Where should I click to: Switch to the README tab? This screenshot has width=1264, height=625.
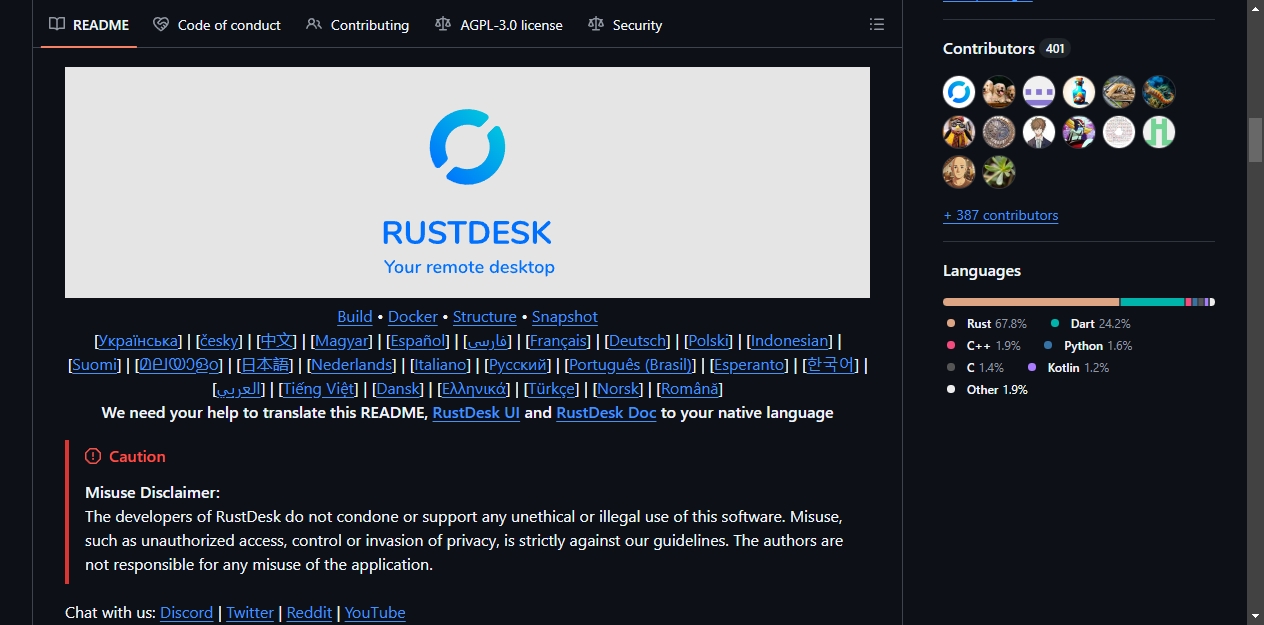click(90, 24)
